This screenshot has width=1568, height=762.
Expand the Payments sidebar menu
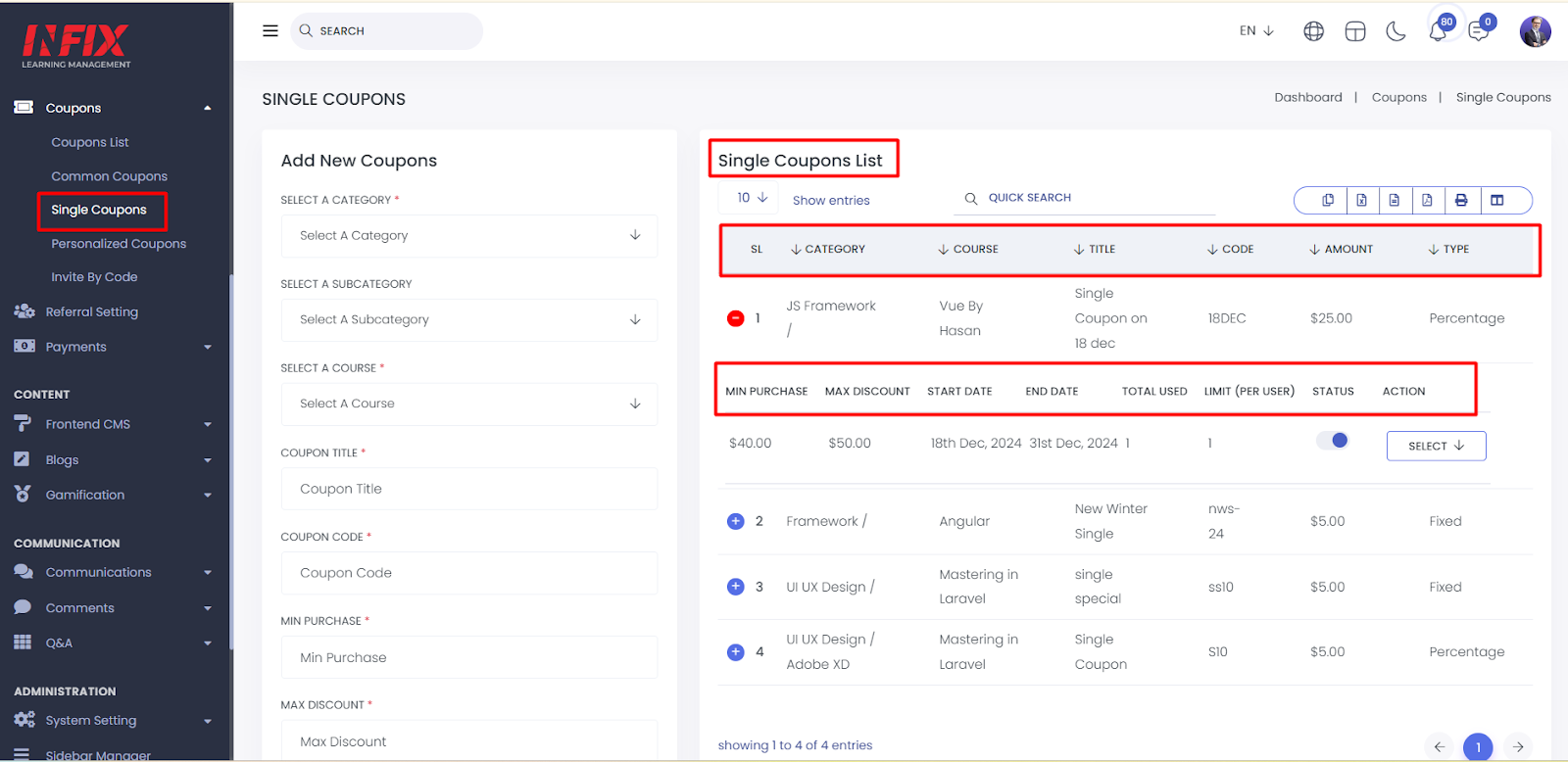coord(113,347)
